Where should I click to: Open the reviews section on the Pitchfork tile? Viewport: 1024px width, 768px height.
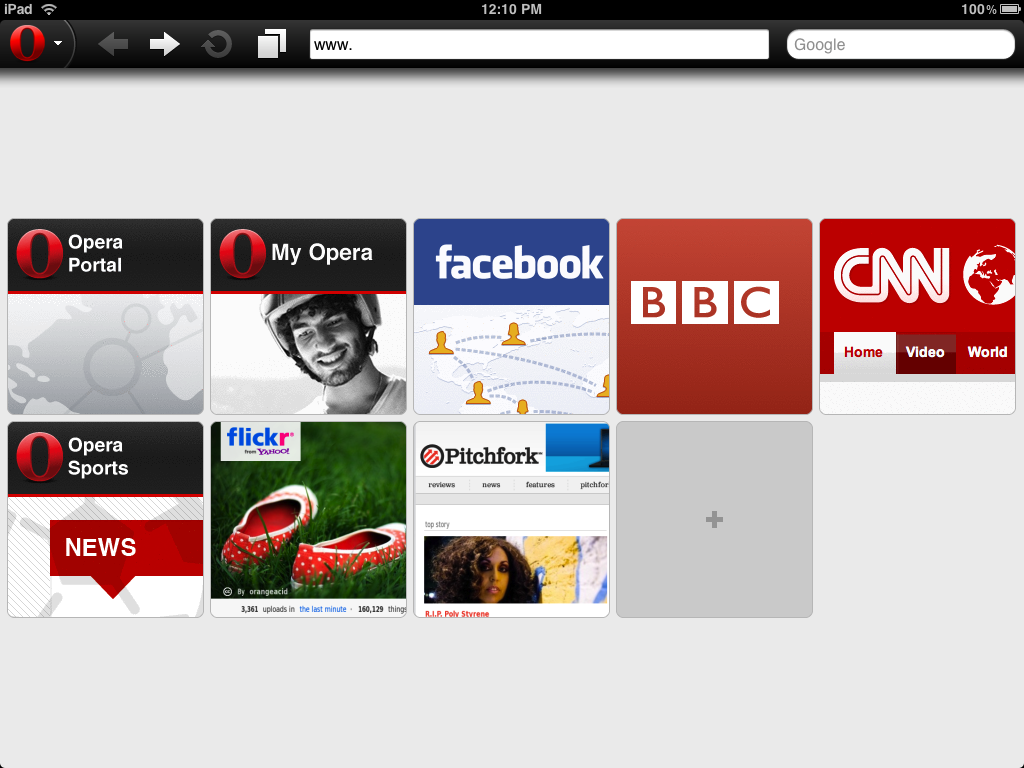pos(440,485)
